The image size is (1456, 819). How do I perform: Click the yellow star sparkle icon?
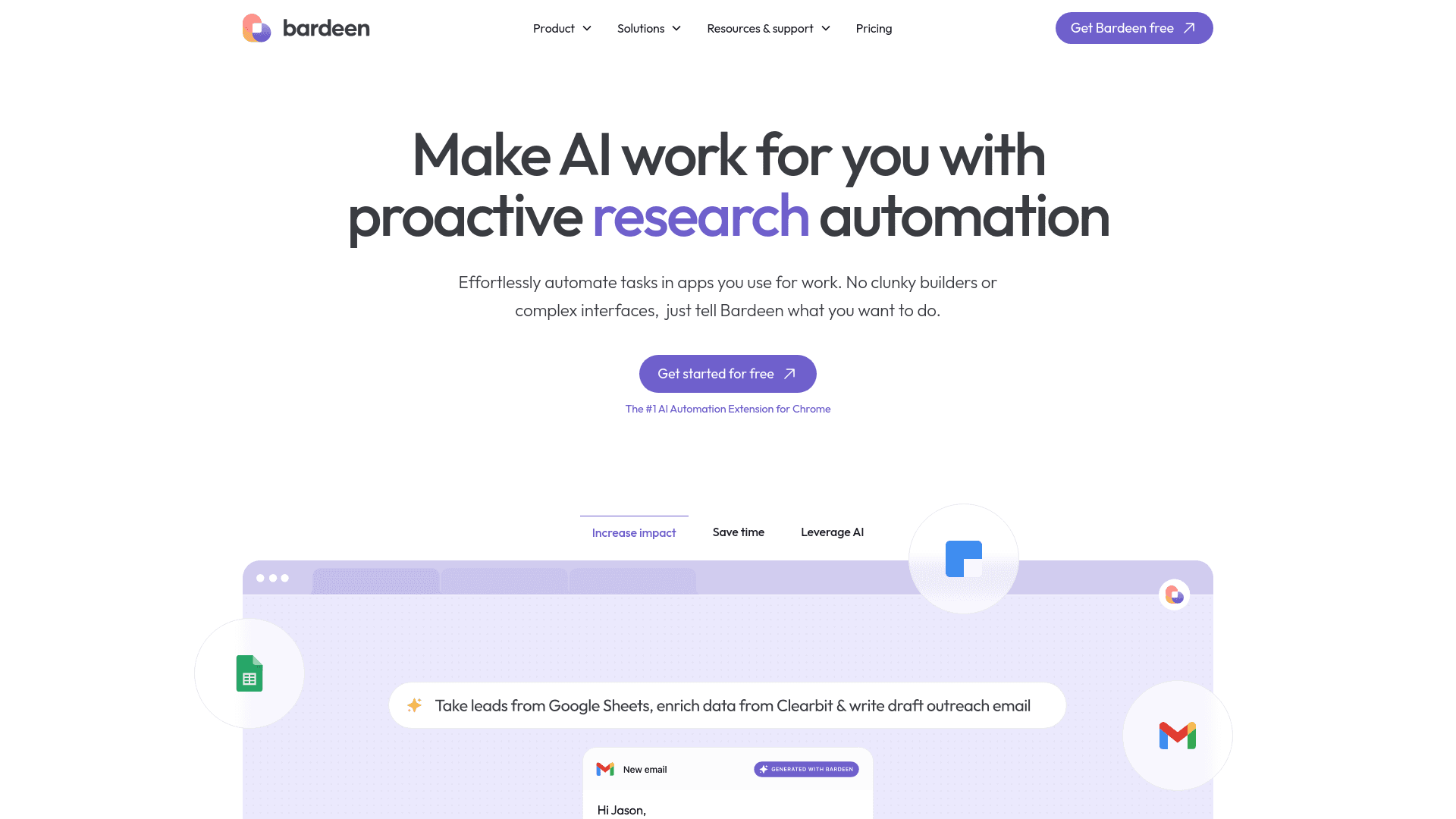pyautogui.click(x=415, y=705)
